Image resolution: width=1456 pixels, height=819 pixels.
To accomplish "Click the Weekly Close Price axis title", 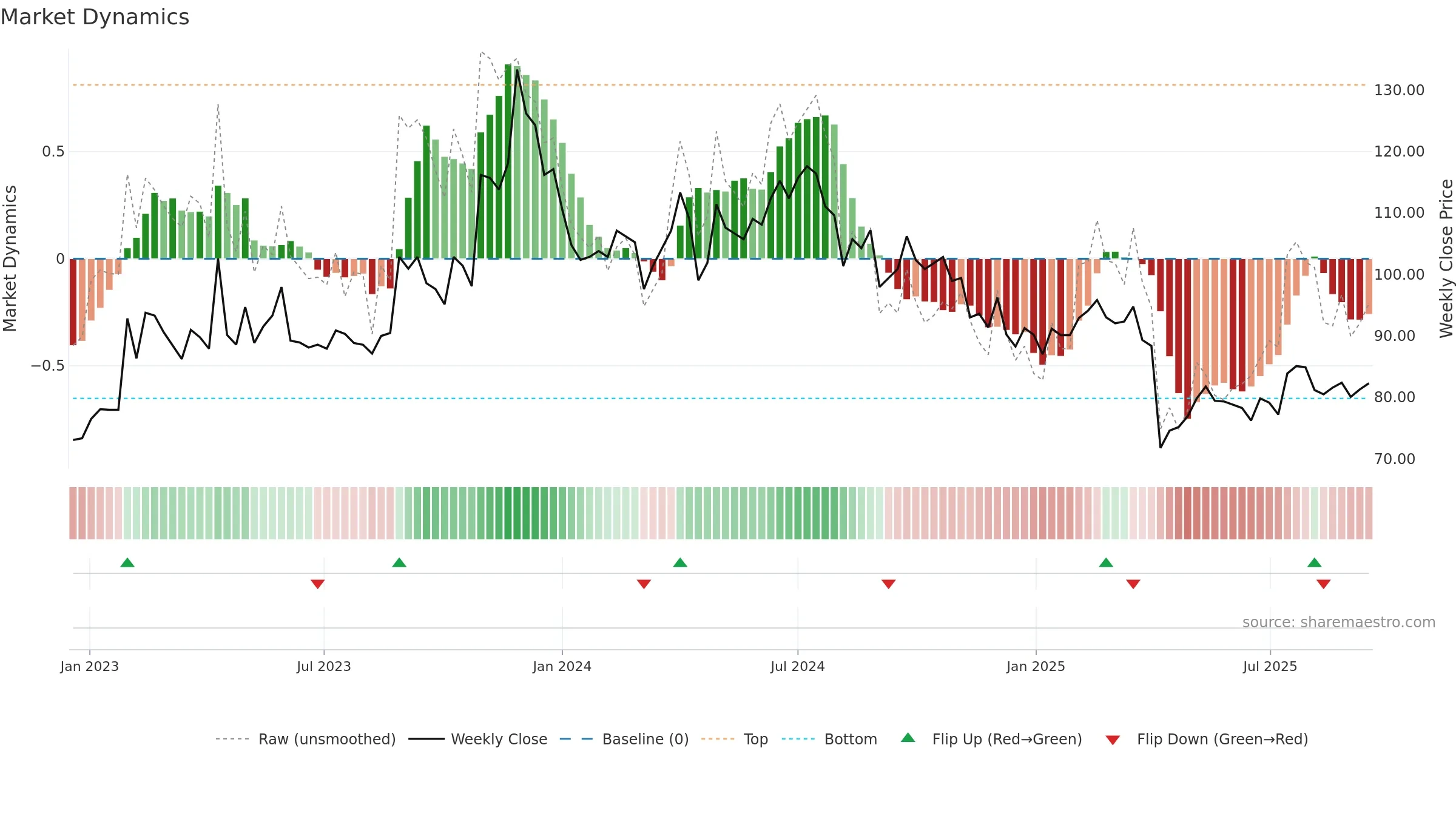I will pyautogui.click(x=1446, y=258).
